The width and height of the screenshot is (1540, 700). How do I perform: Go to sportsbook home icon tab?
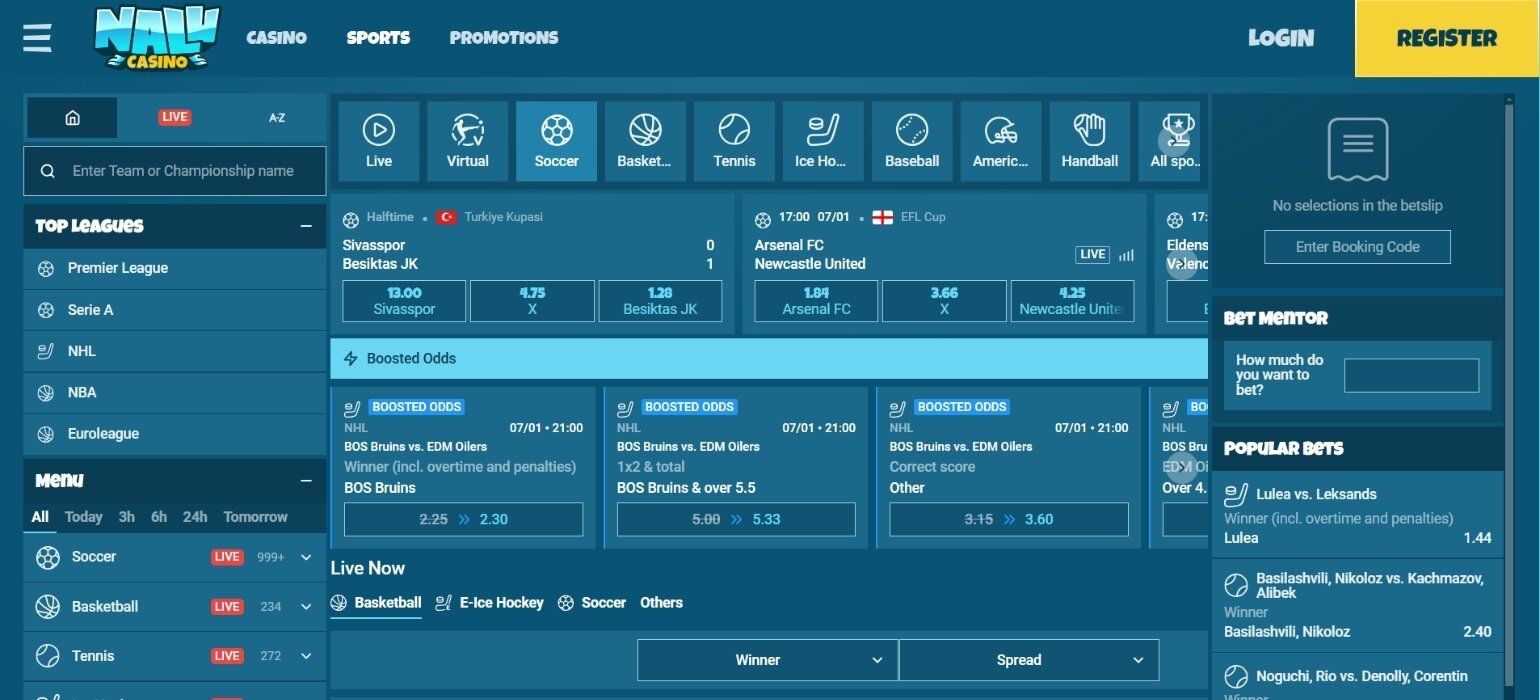pyautogui.click(x=72, y=117)
